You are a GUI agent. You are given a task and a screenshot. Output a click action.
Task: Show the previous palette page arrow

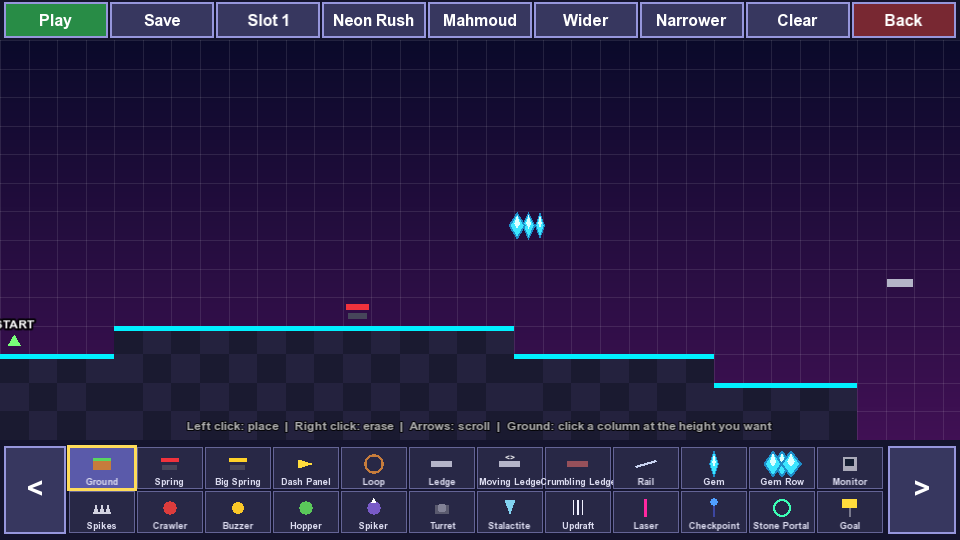[35, 489]
